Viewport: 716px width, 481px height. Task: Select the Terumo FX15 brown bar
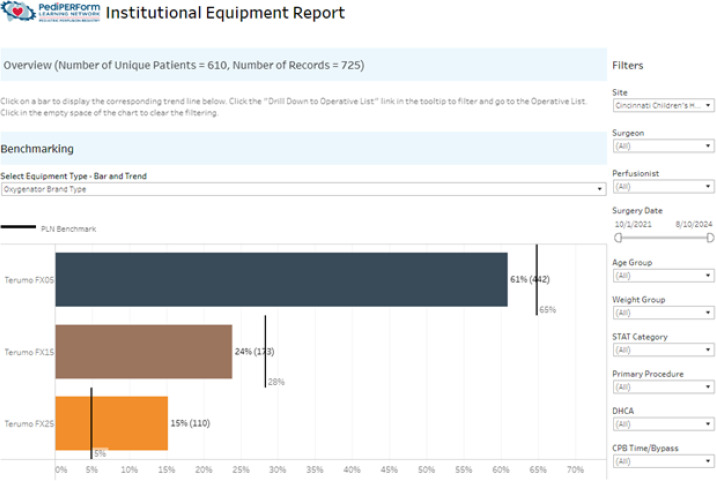(144, 352)
